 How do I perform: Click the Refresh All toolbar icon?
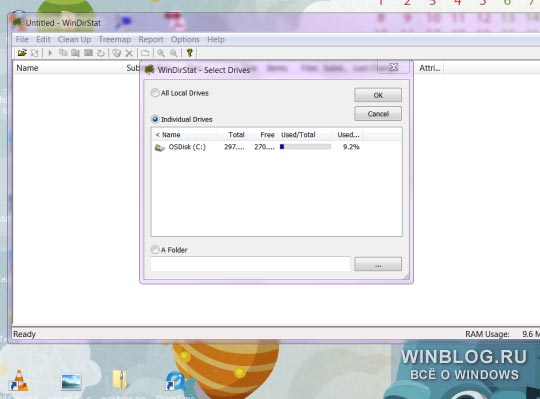click(34, 53)
